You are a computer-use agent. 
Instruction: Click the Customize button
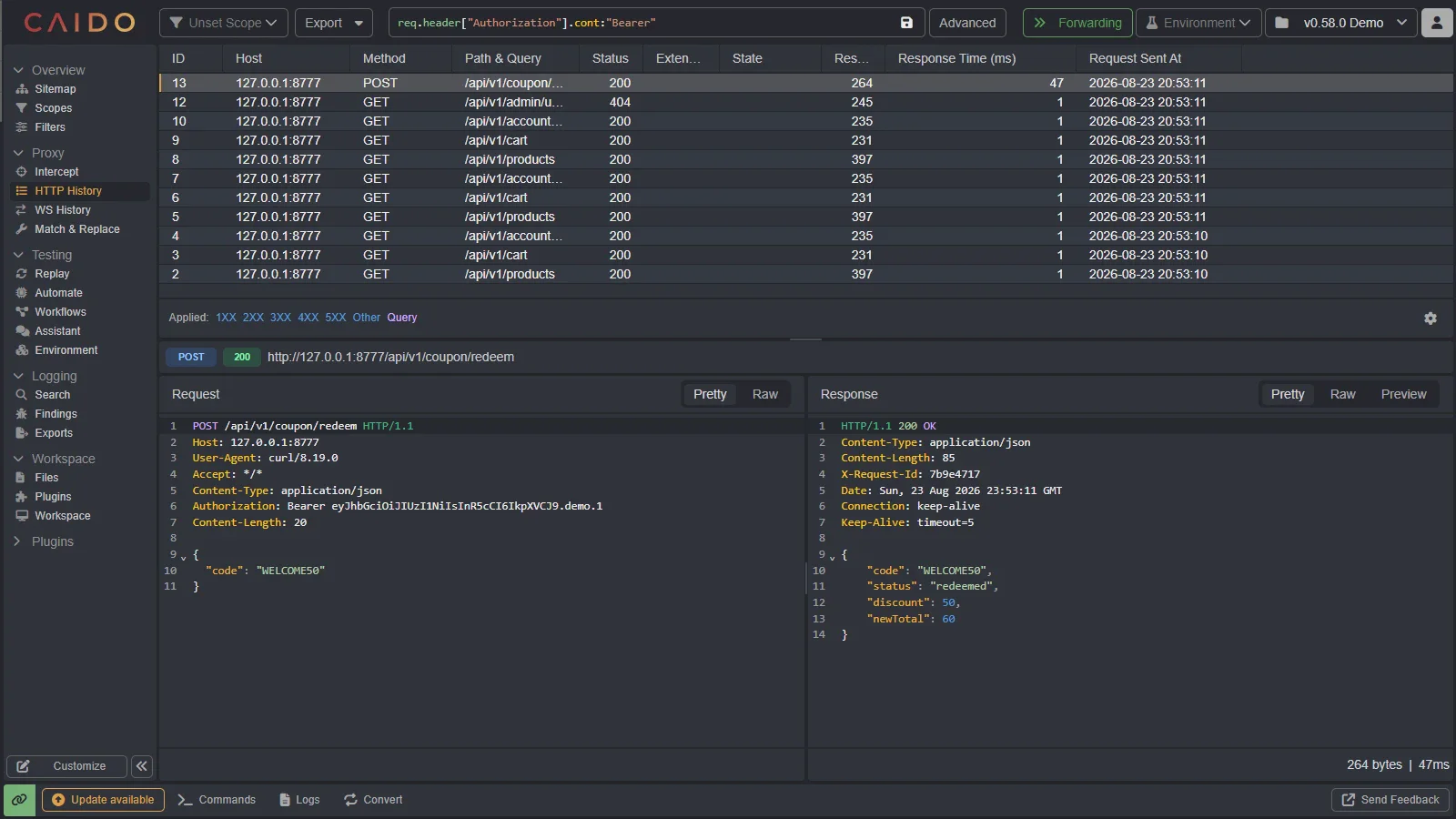[67, 766]
